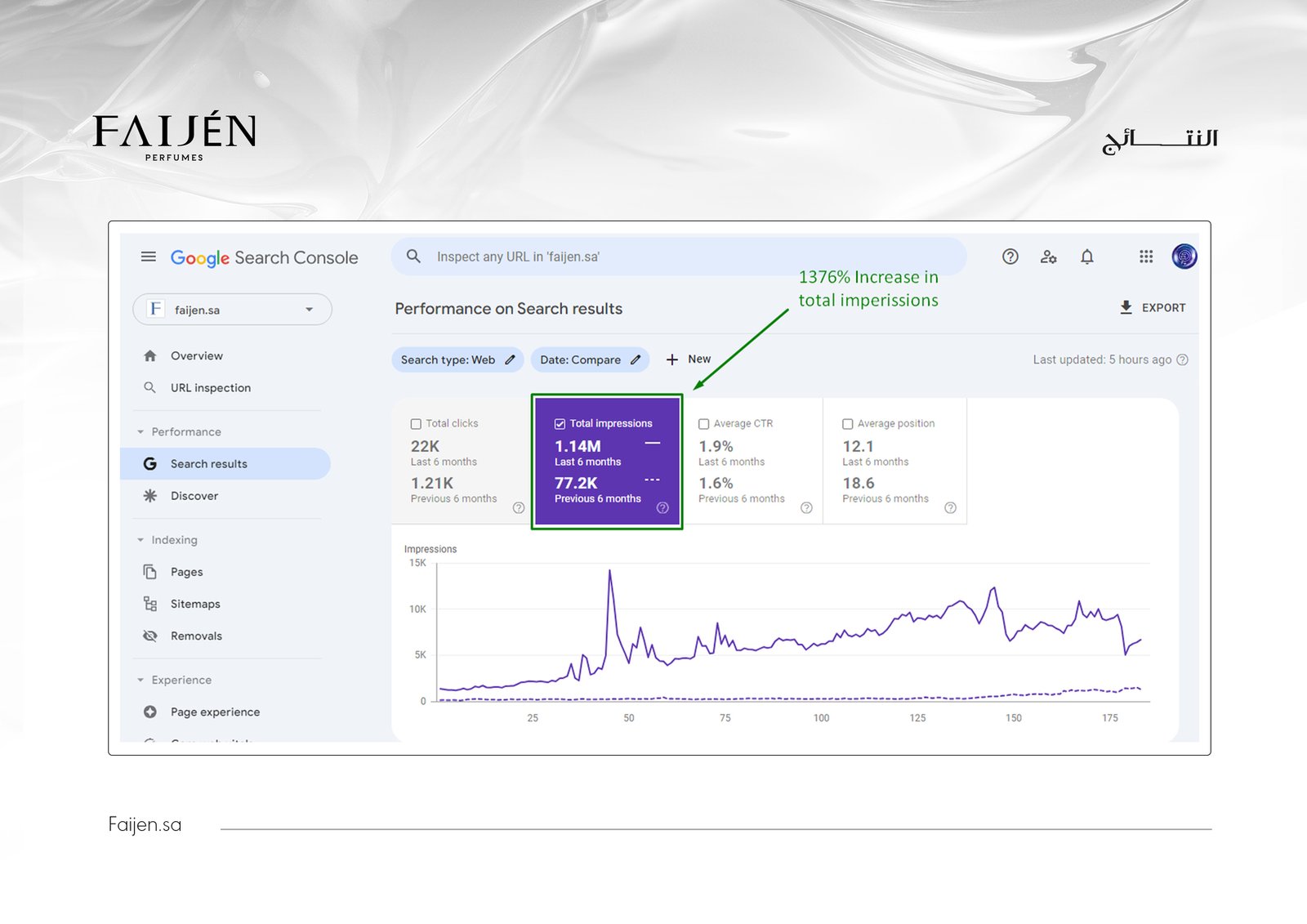Click the Inspect any URL search field
1307x924 pixels.
(680, 257)
